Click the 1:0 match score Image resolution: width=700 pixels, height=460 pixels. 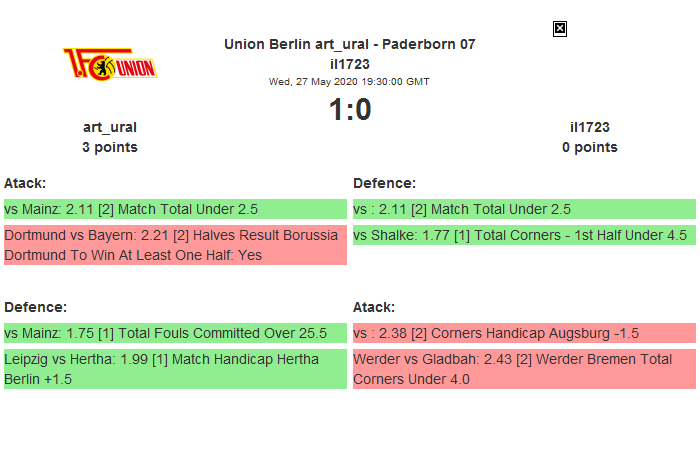350,110
